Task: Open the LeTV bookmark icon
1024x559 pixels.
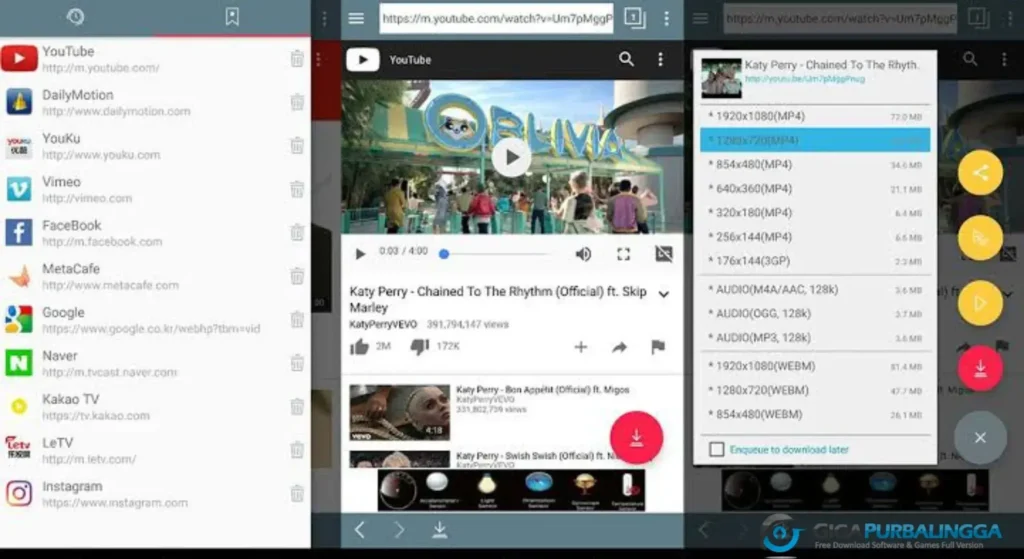Action: click(19, 449)
